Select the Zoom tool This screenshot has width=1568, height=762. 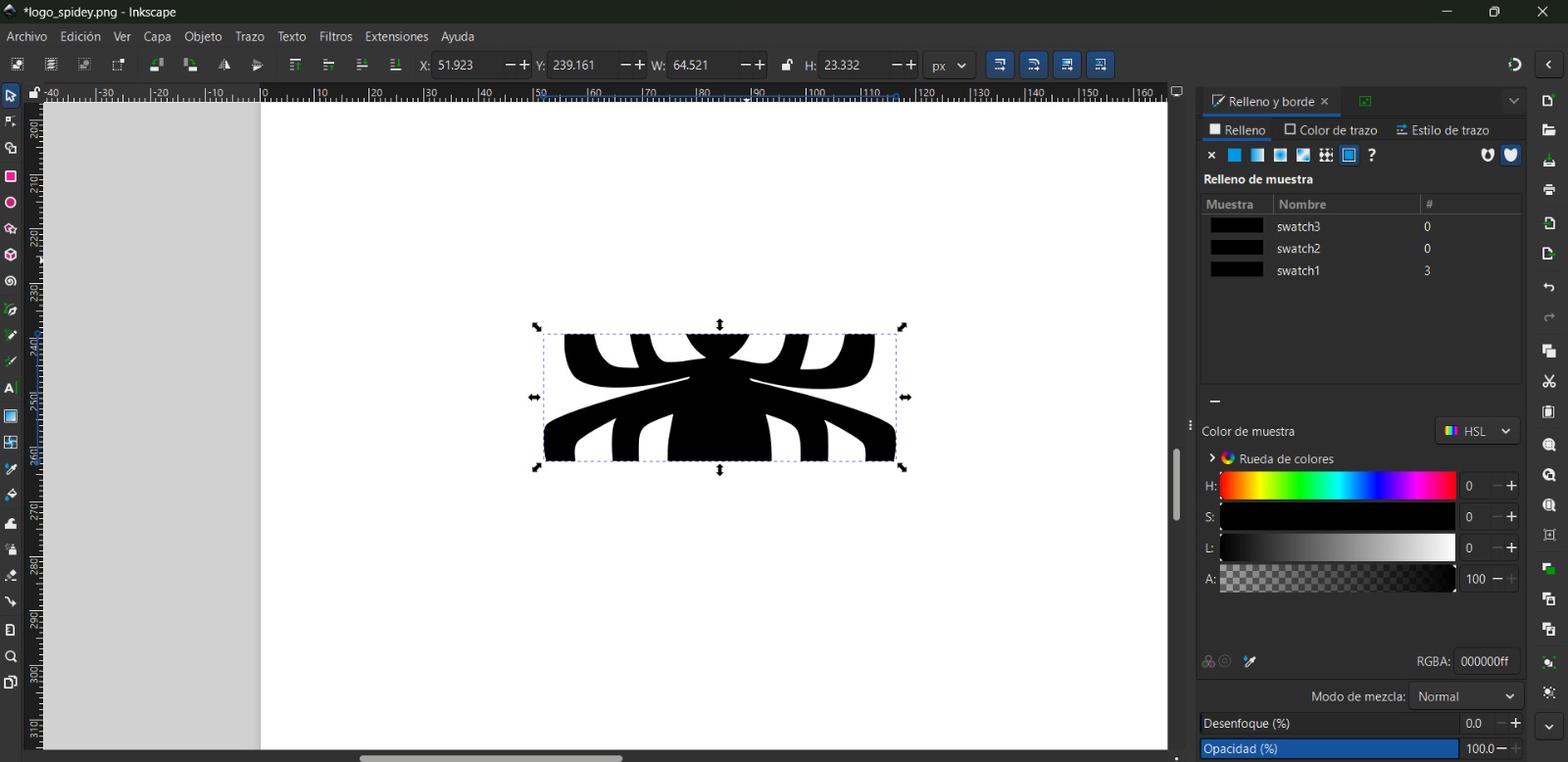11,656
